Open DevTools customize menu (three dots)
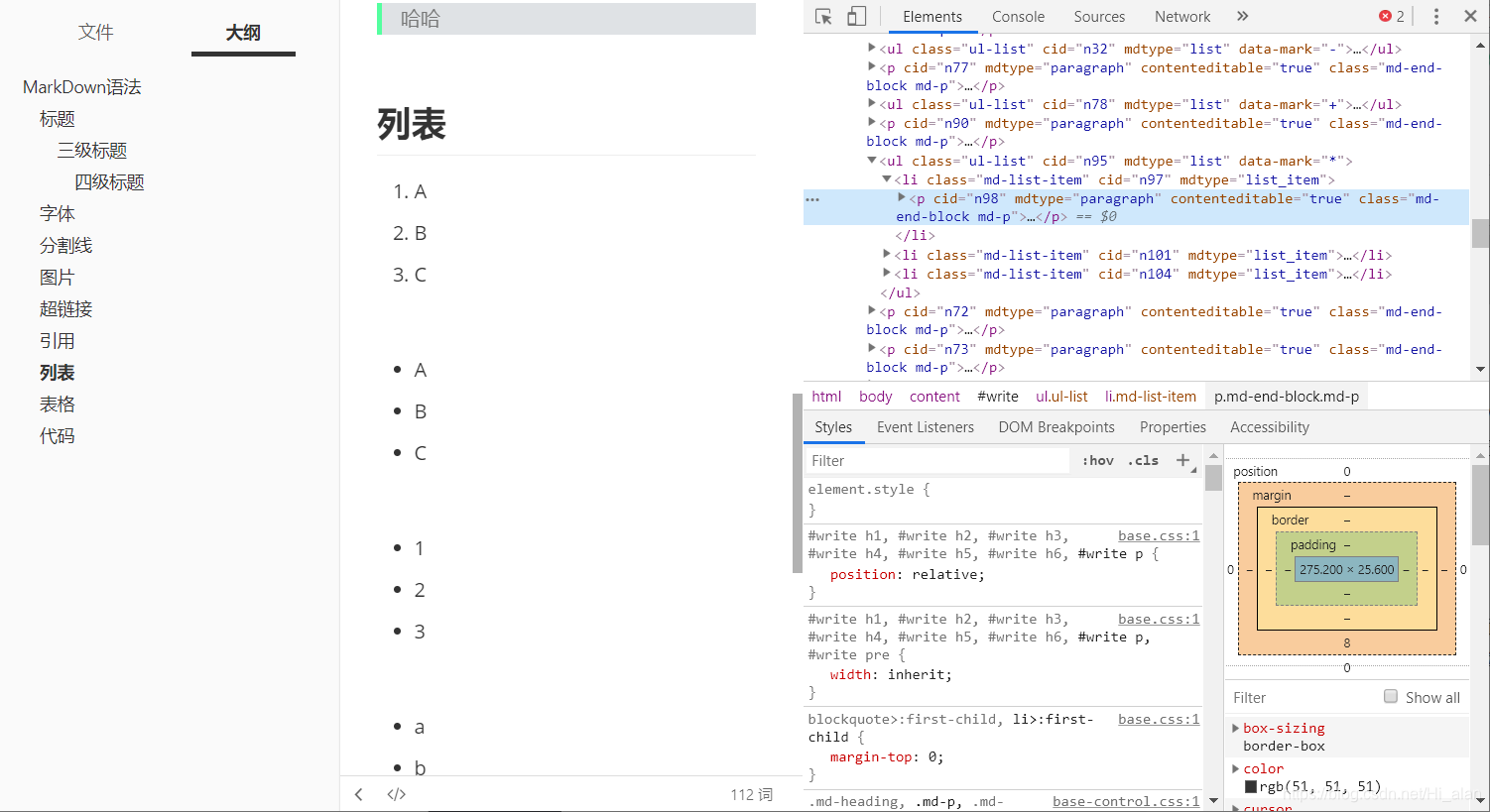 [1435, 16]
